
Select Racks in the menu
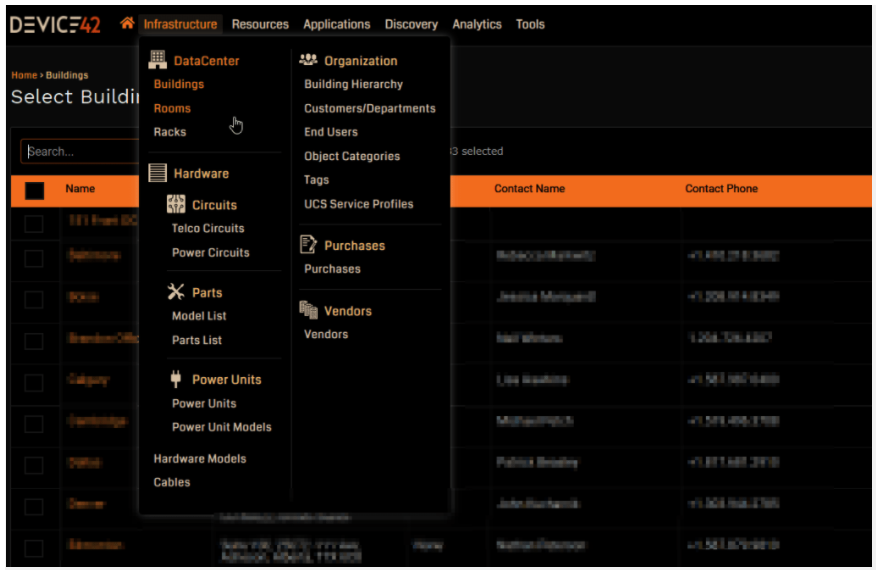pyautogui.click(x=170, y=132)
